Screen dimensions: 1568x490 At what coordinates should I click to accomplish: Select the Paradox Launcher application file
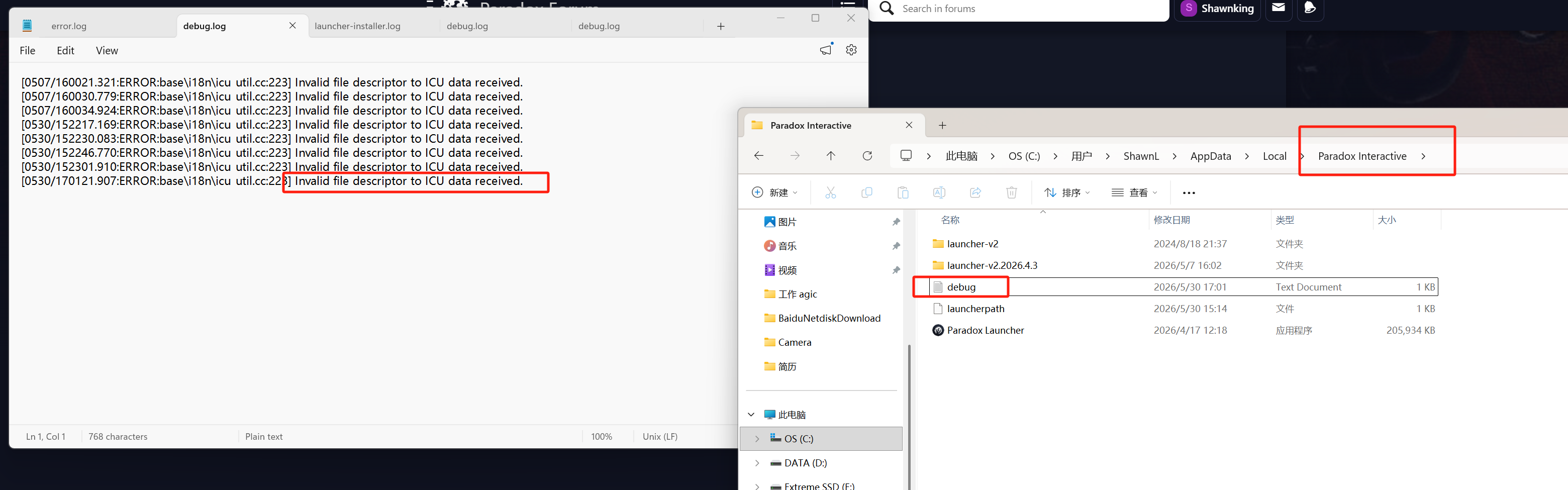coord(986,331)
